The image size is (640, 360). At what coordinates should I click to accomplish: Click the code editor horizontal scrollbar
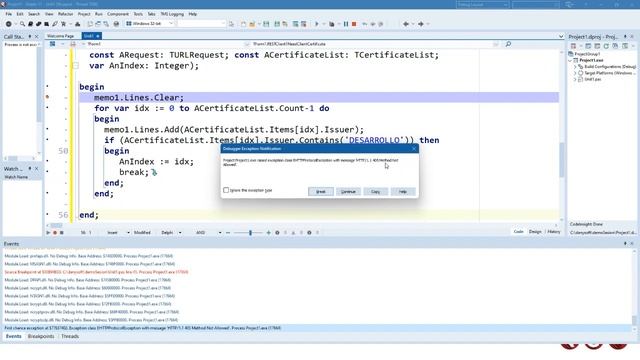[302, 225]
